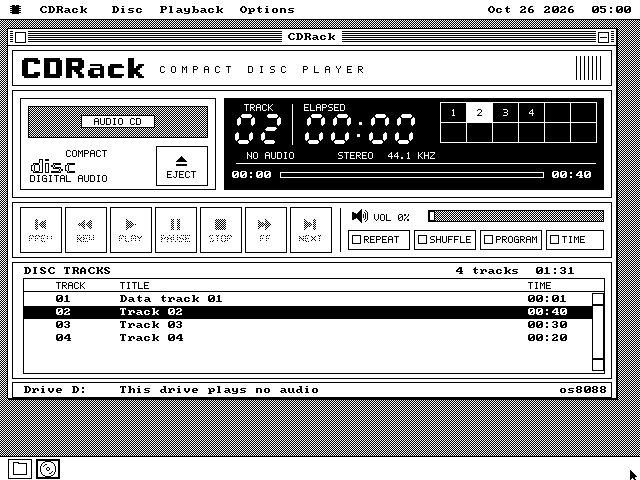Click the 'Oct 26 2026' menu bar date
Viewport: 640px width, 480px height.
[x=531, y=9]
